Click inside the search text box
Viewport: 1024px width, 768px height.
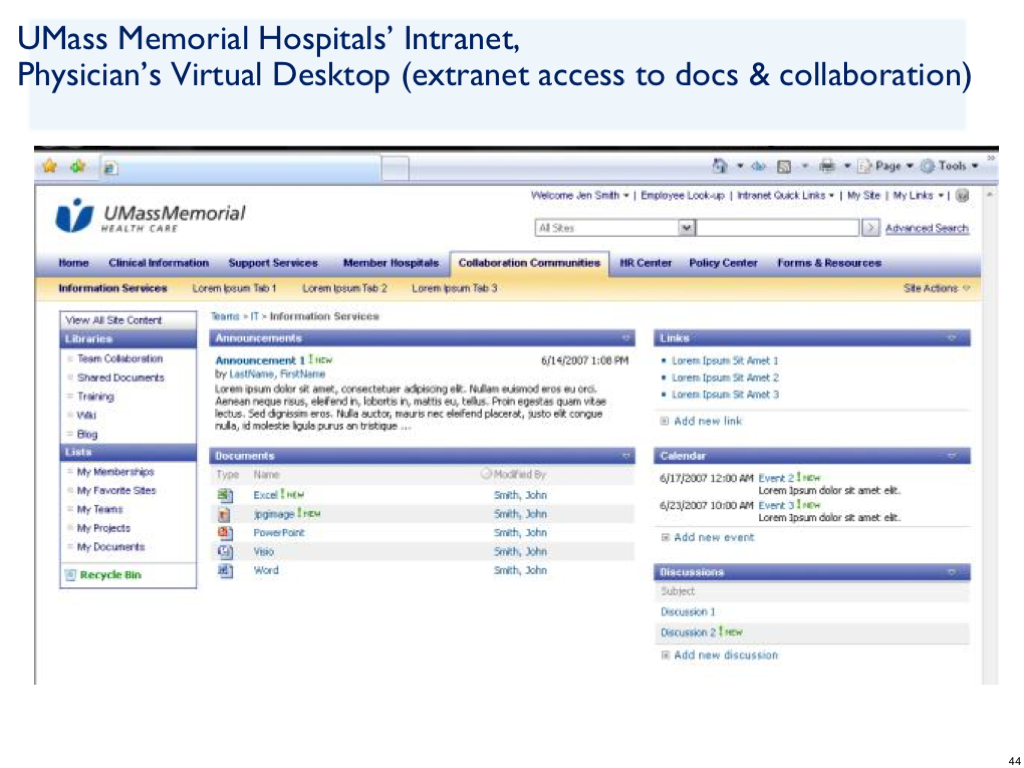coord(777,227)
